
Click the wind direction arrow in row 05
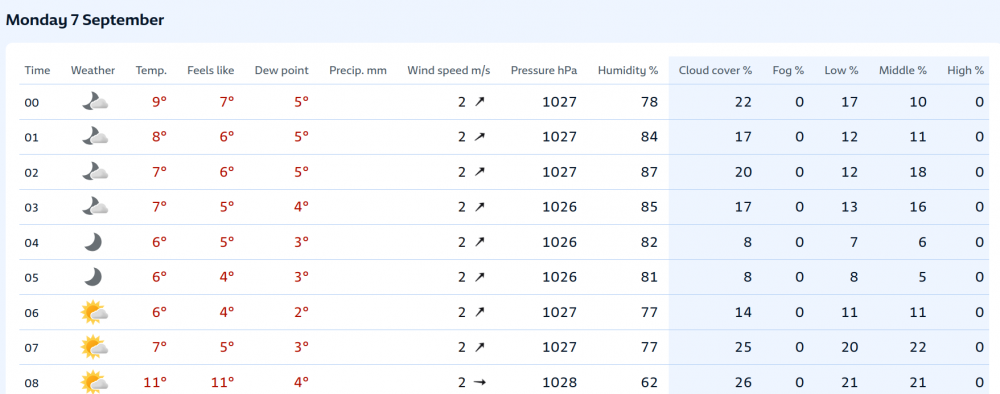pyautogui.click(x=480, y=277)
